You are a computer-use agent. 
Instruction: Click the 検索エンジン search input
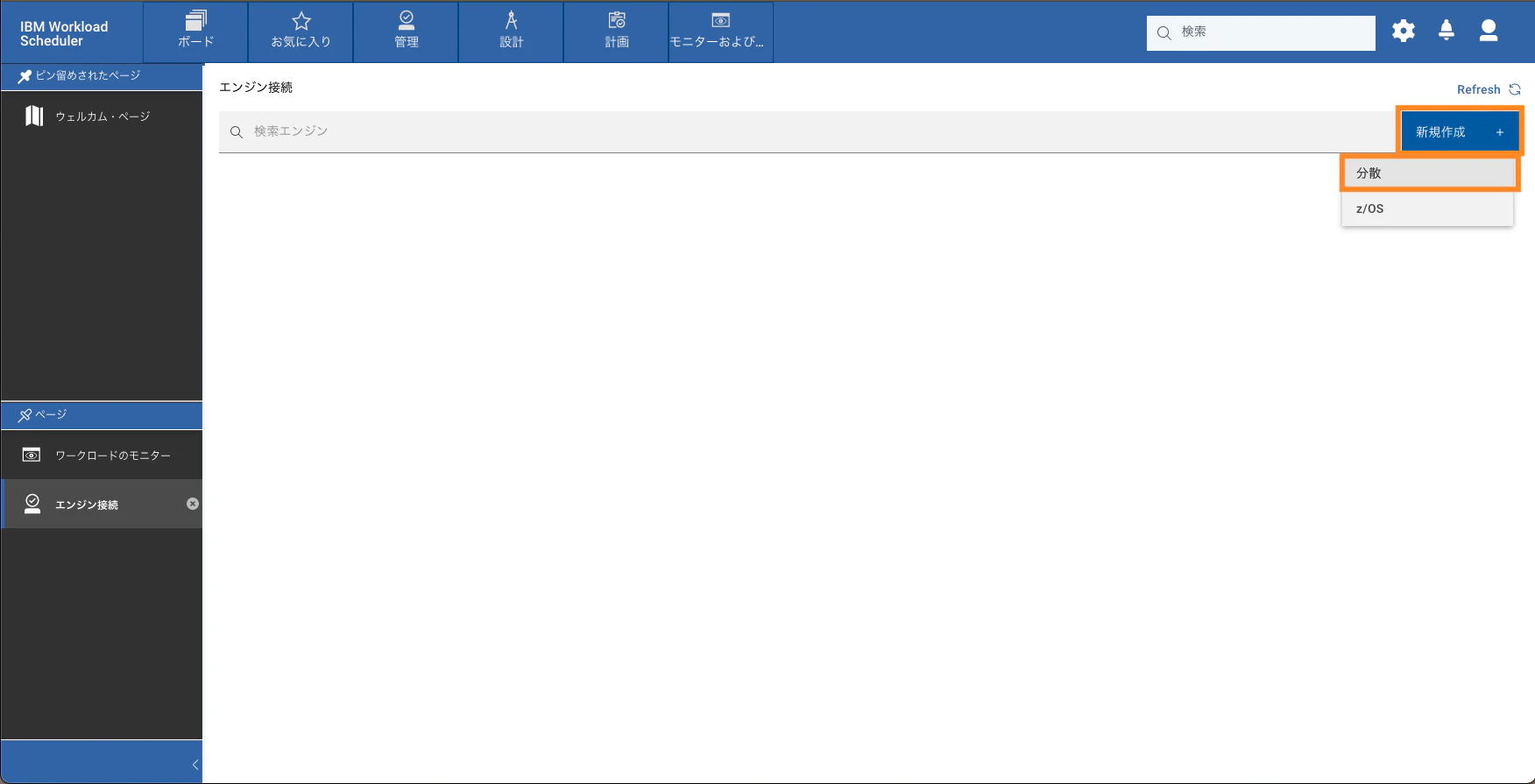point(806,131)
